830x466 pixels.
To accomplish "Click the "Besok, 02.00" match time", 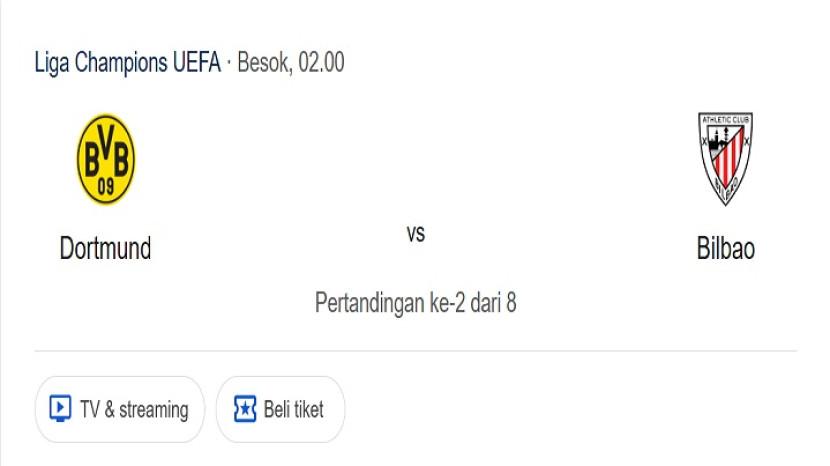I will click(291, 62).
